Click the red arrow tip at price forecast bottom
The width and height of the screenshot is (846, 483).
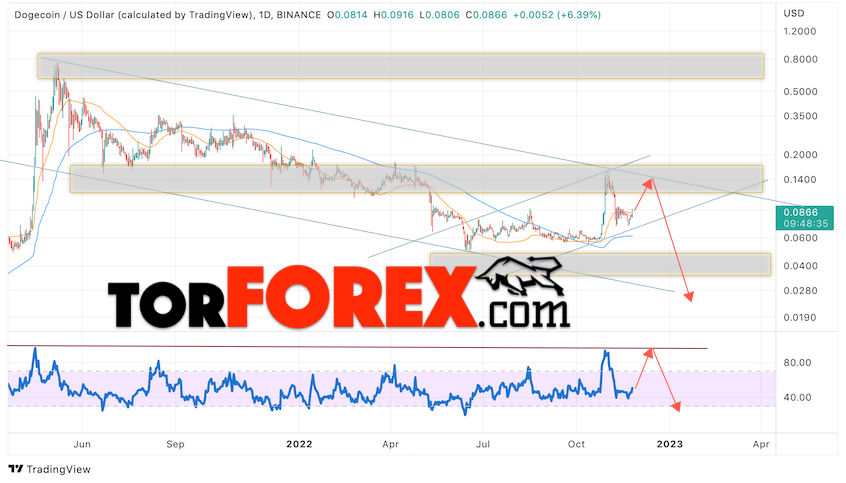(689, 296)
